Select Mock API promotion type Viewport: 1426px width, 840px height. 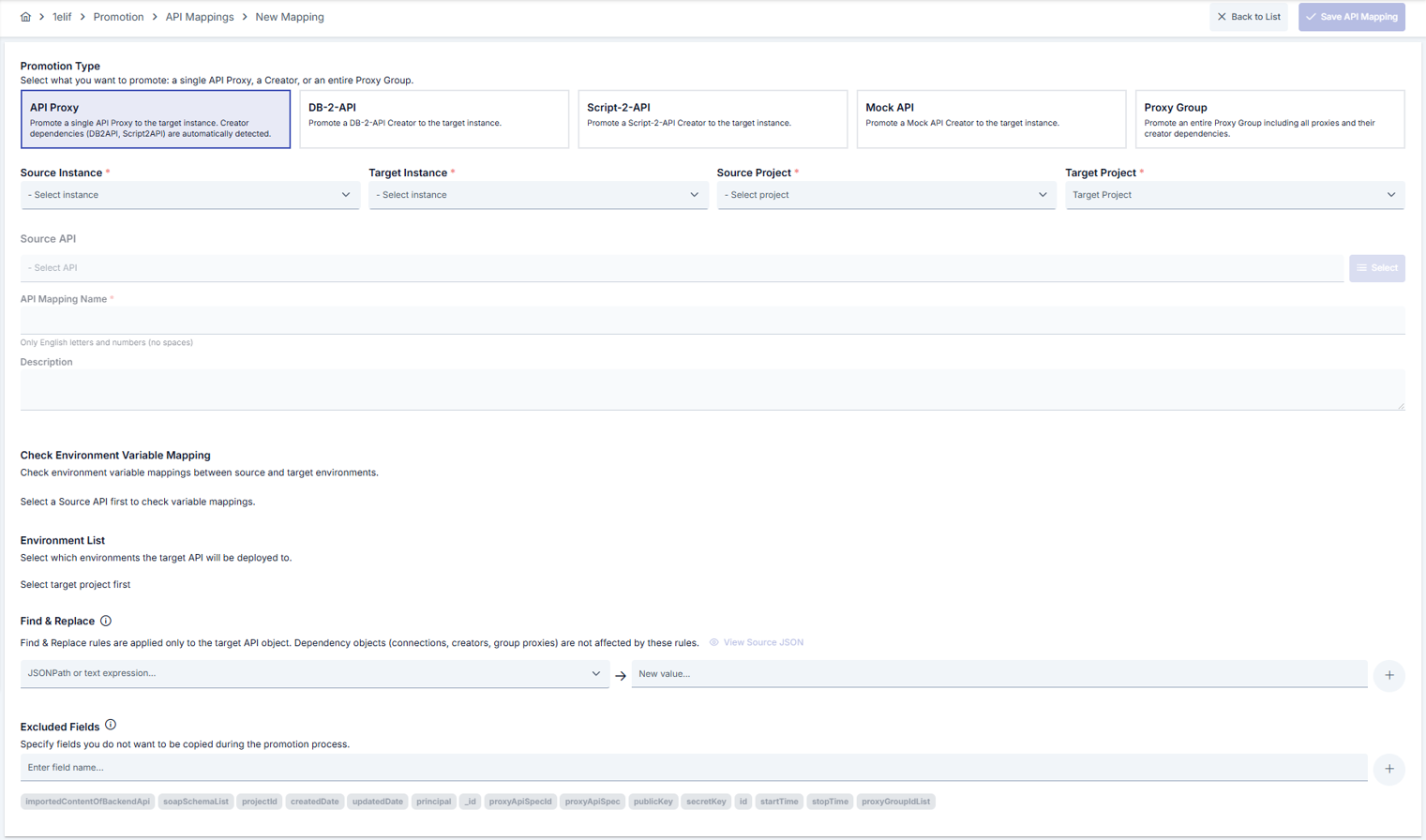click(x=991, y=119)
